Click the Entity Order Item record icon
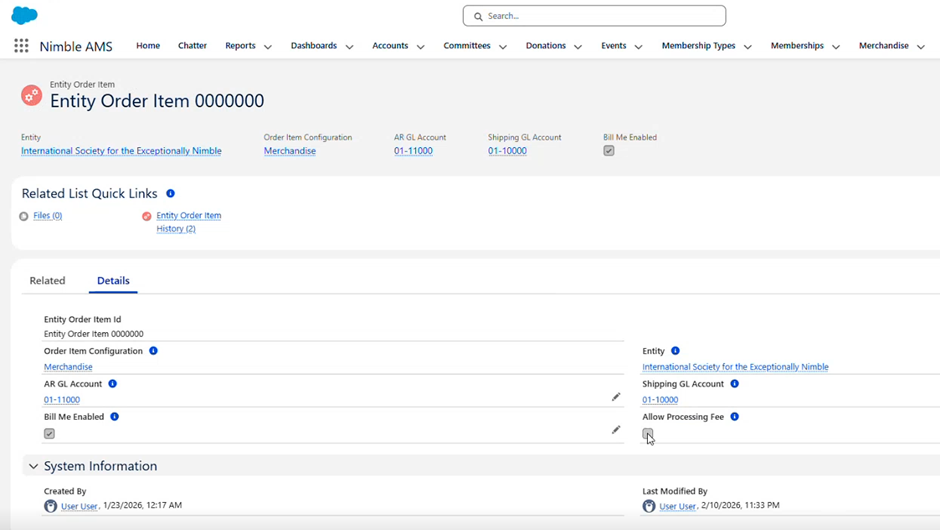 click(31, 95)
